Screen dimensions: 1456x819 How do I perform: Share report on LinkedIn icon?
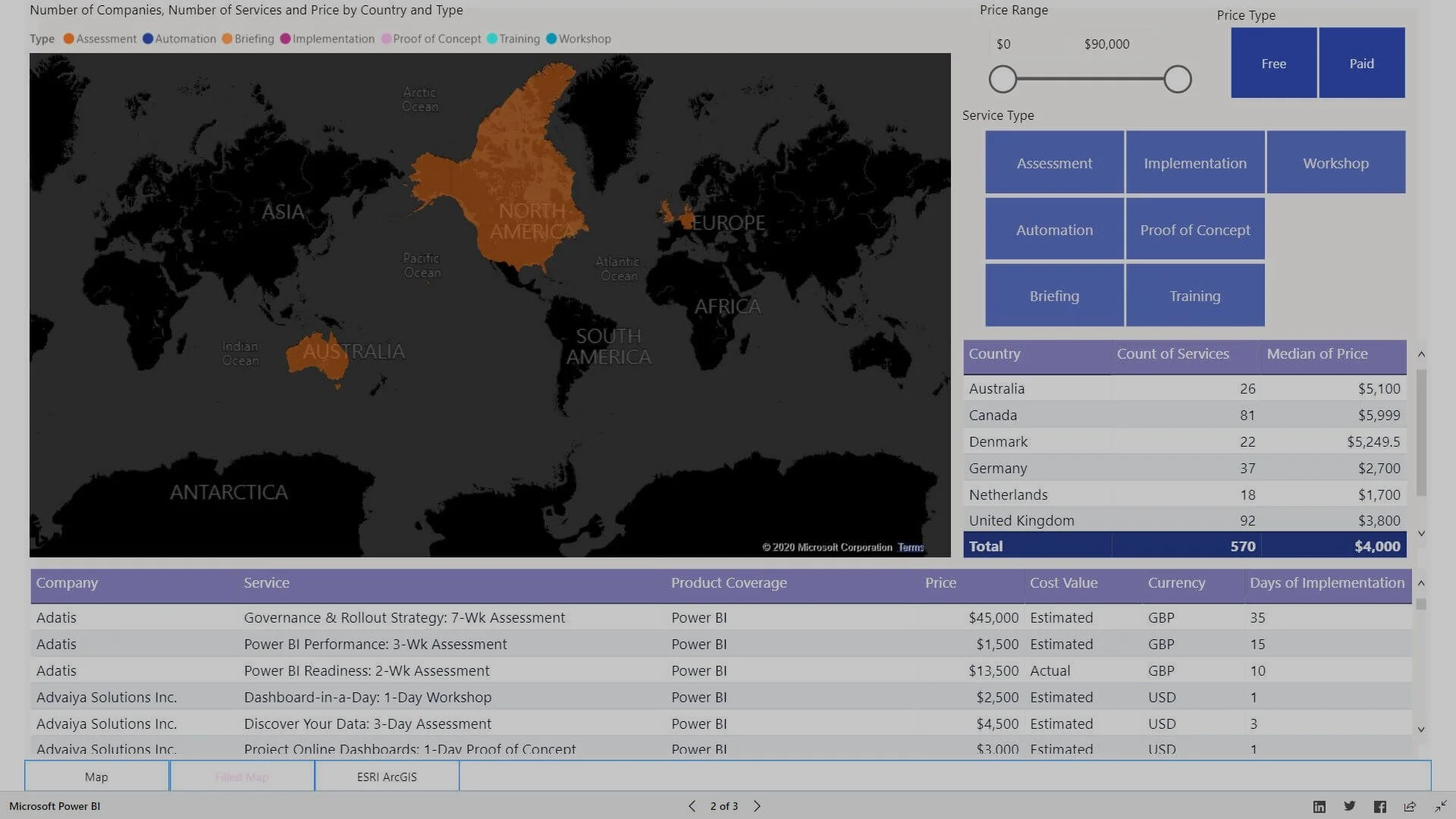(1319, 807)
